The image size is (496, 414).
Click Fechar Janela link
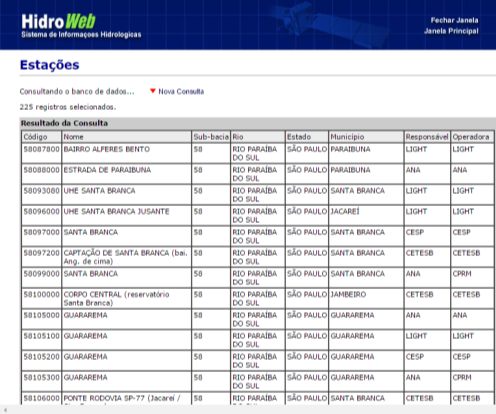click(x=454, y=20)
